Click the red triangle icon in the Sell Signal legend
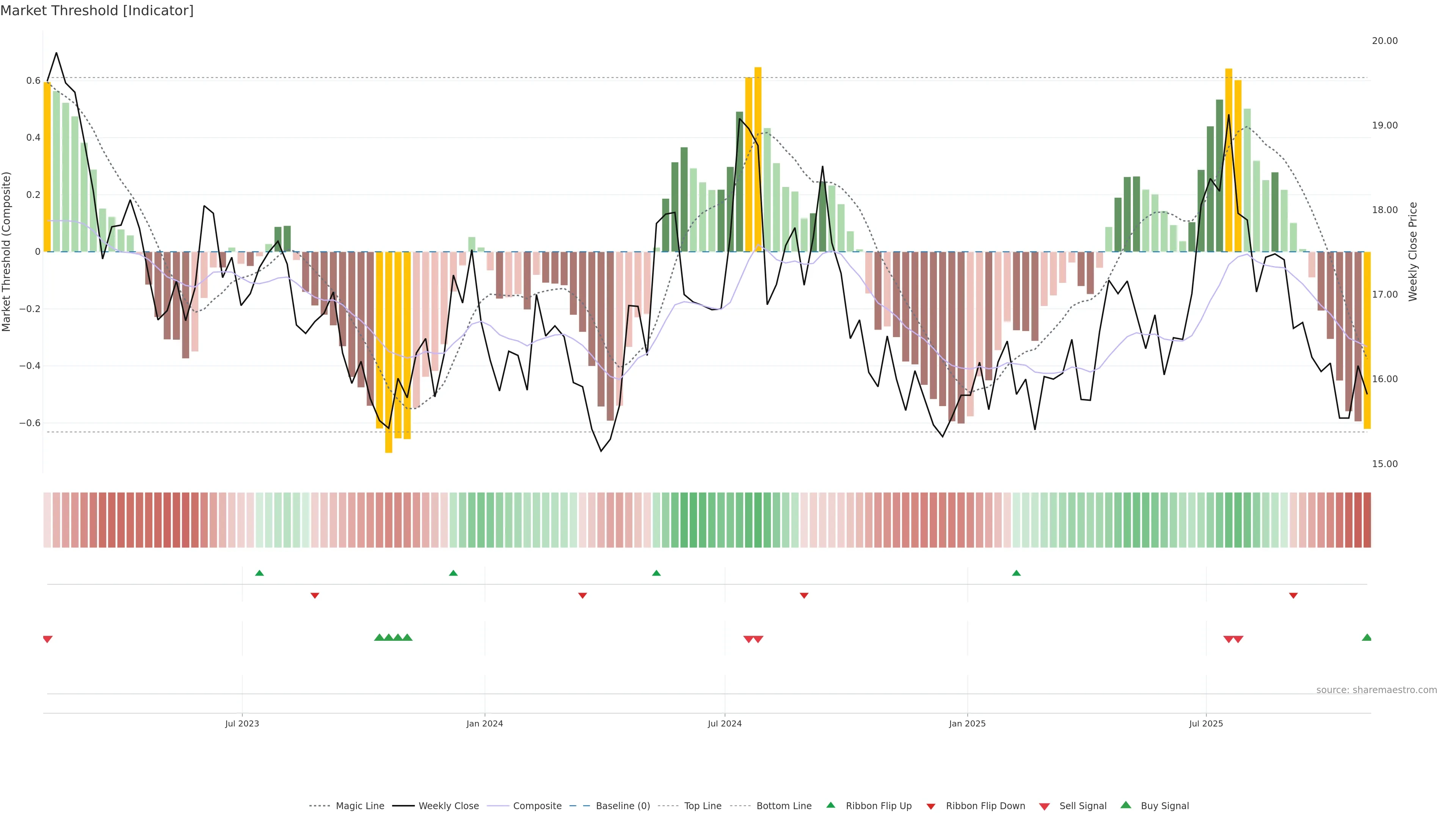Viewport: 1456px width, 819px height. (x=1045, y=806)
